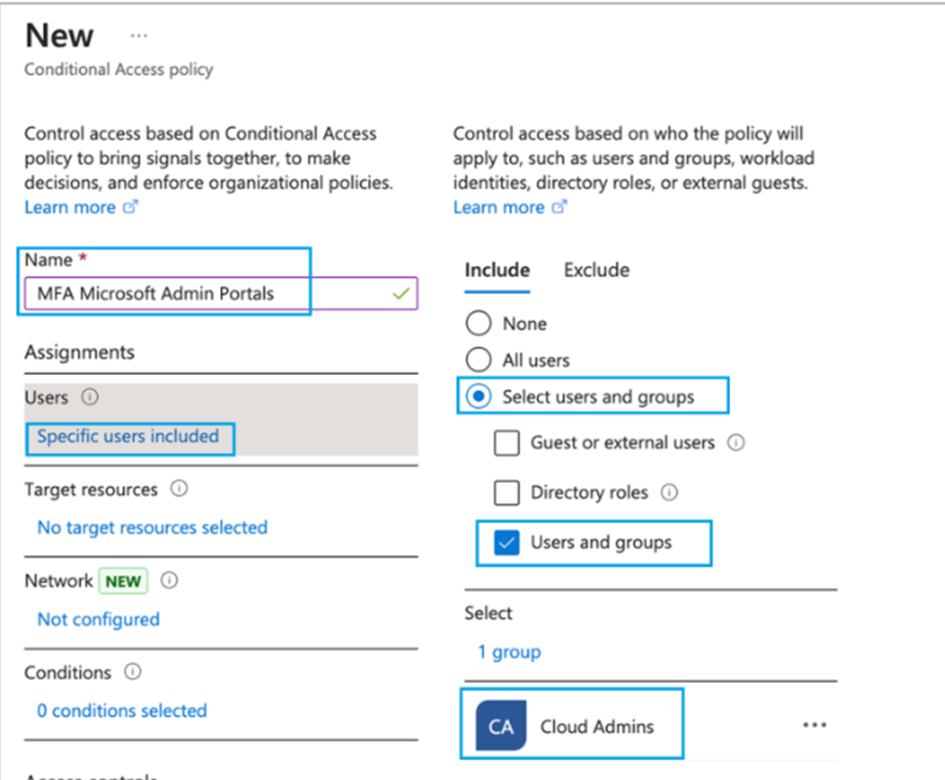The width and height of the screenshot is (945, 780).
Task: Open the Specific users included link
Action: click(128, 436)
